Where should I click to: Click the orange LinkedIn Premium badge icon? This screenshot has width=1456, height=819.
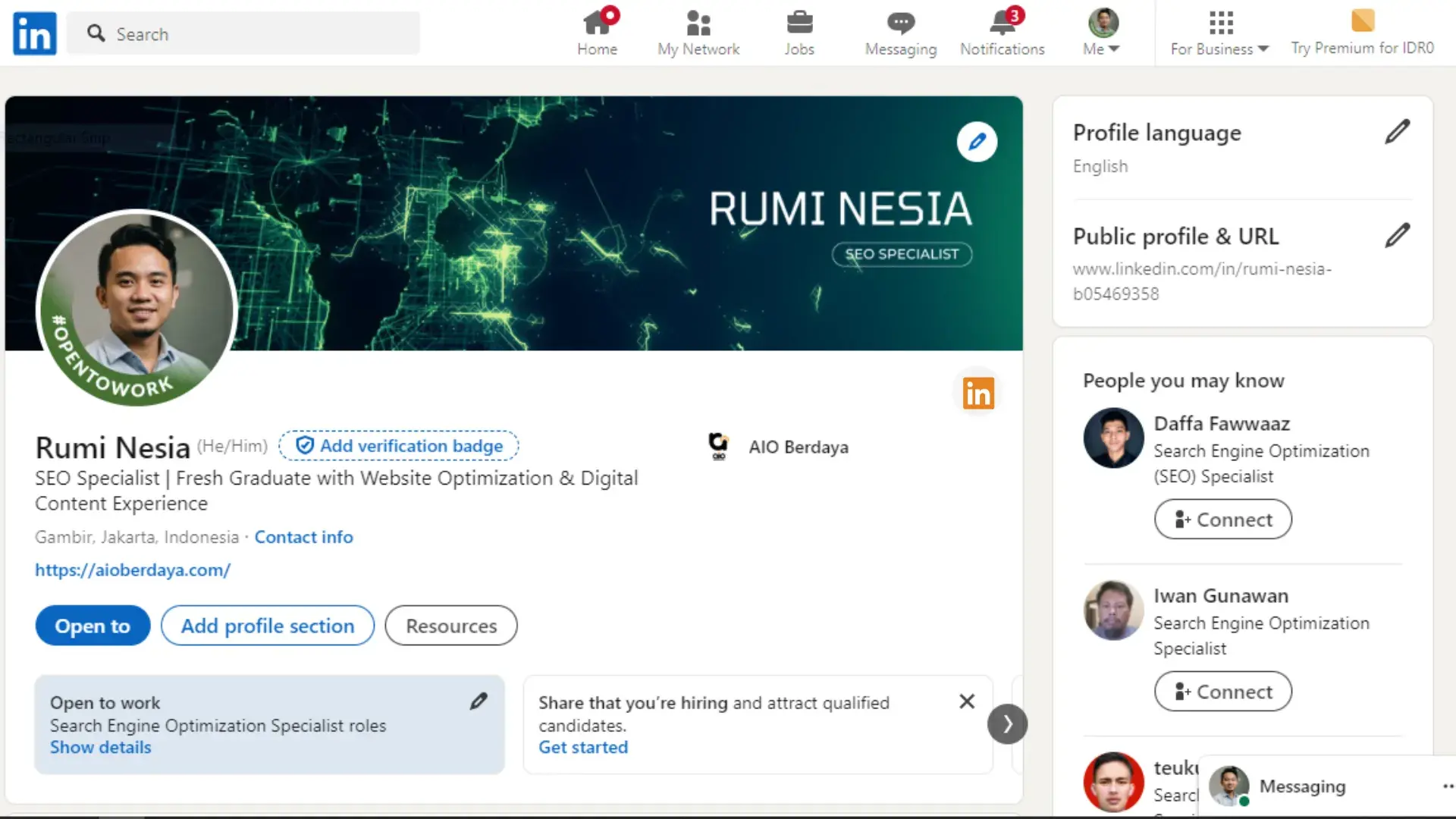tap(978, 394)
